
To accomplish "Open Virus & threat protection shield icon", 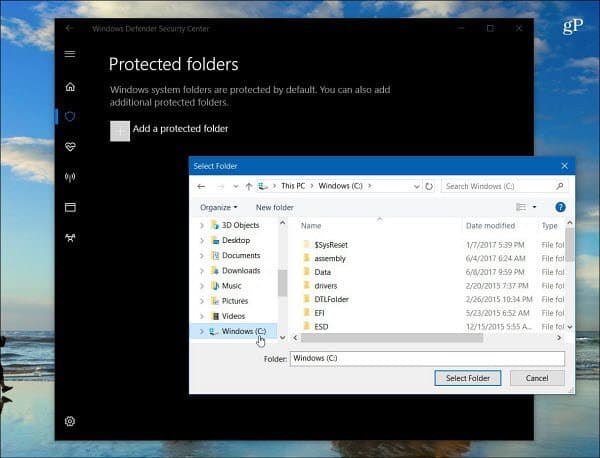I will pos(70,116).
